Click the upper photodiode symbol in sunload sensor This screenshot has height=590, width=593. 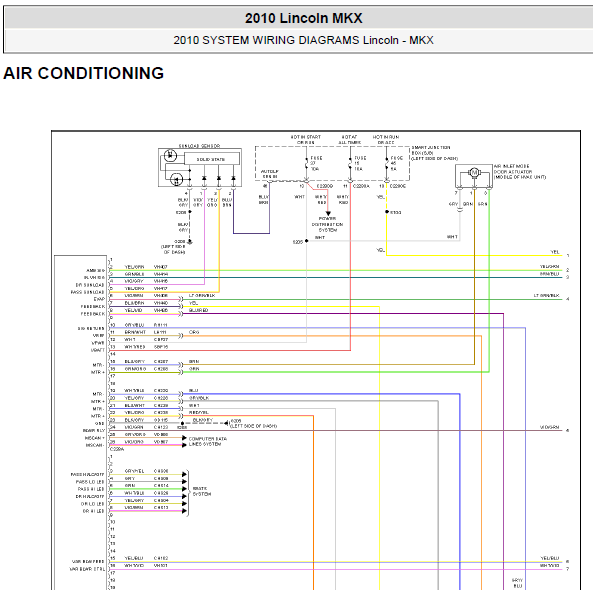click(170, 155)
